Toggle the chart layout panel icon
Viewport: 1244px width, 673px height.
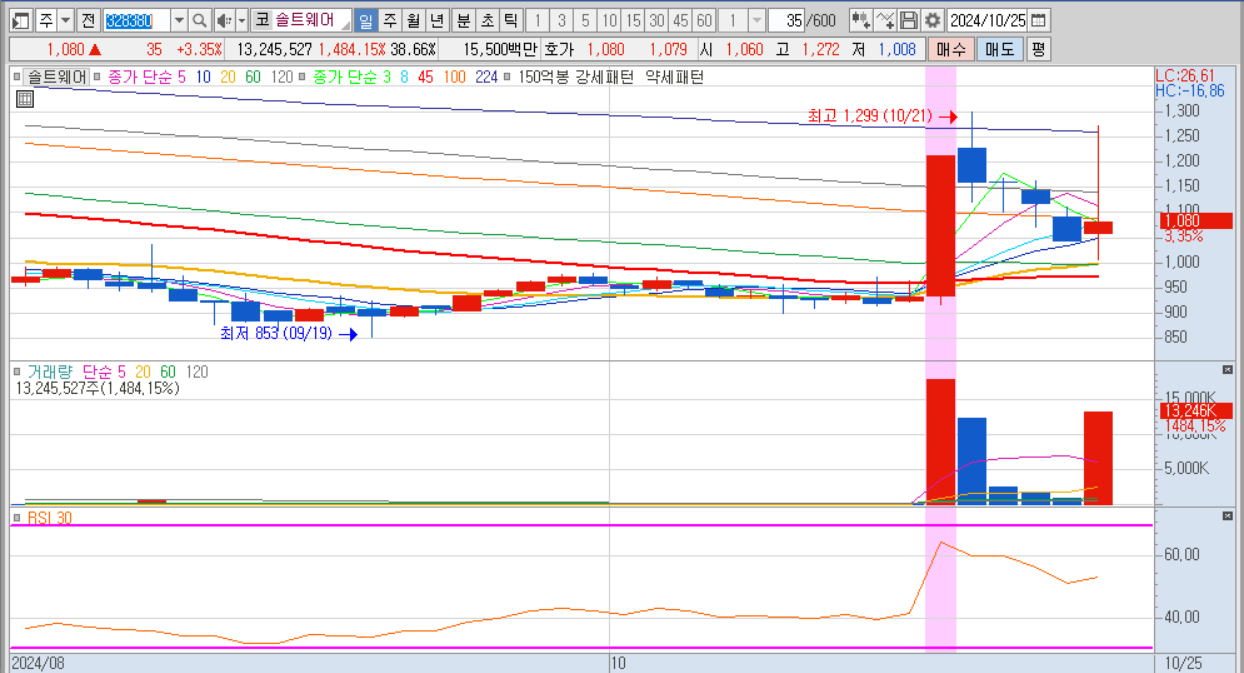(x=21, y=20)
